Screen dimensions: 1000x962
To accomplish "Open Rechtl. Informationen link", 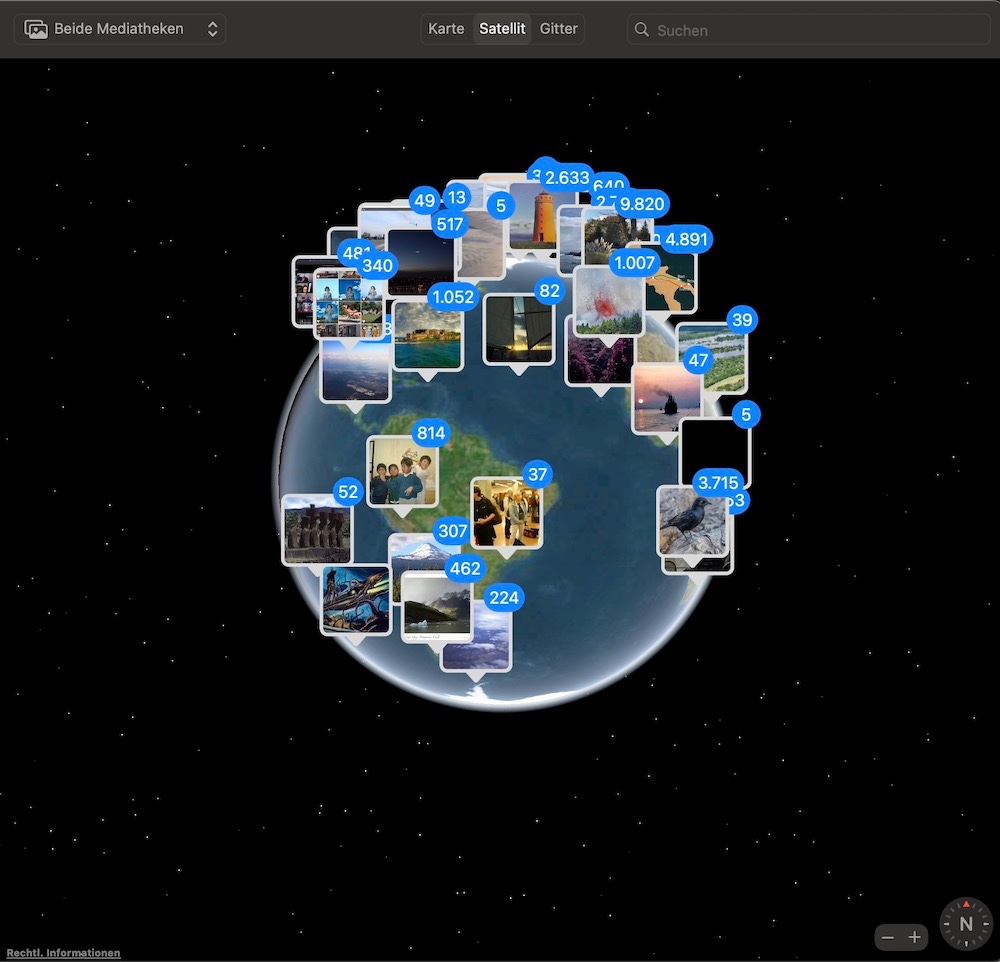I will point(63,953).
